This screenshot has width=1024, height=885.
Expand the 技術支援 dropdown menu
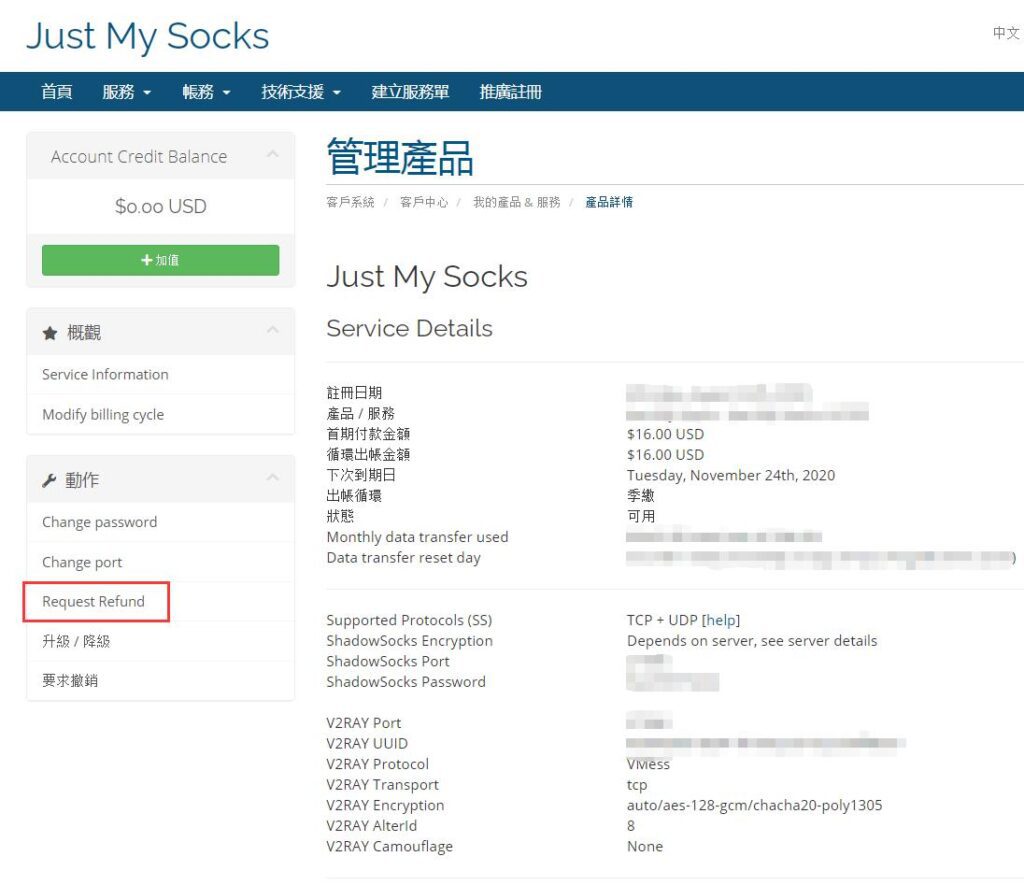[x=301, y=91]
